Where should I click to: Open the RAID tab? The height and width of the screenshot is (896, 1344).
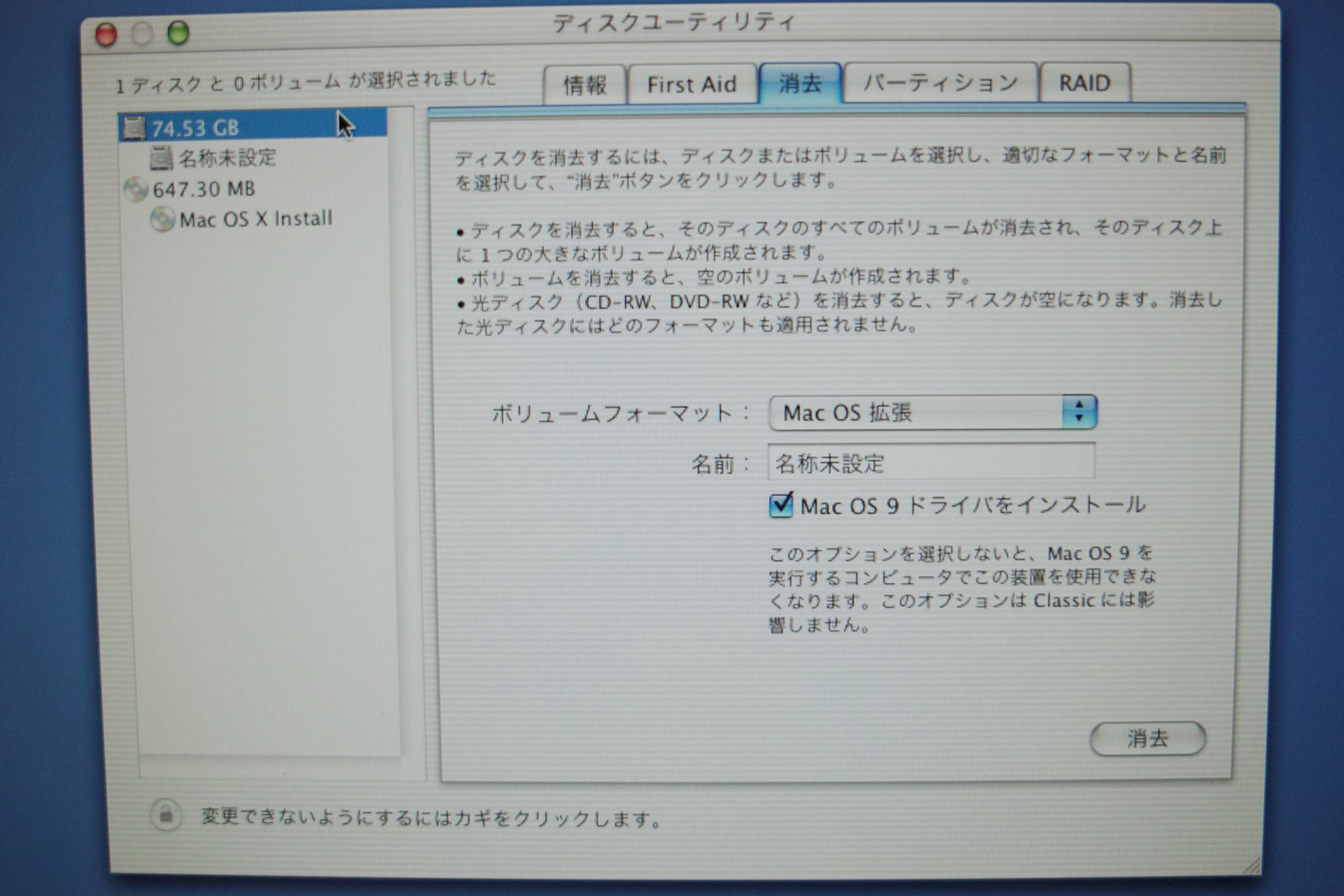[x=1084, y=83]
